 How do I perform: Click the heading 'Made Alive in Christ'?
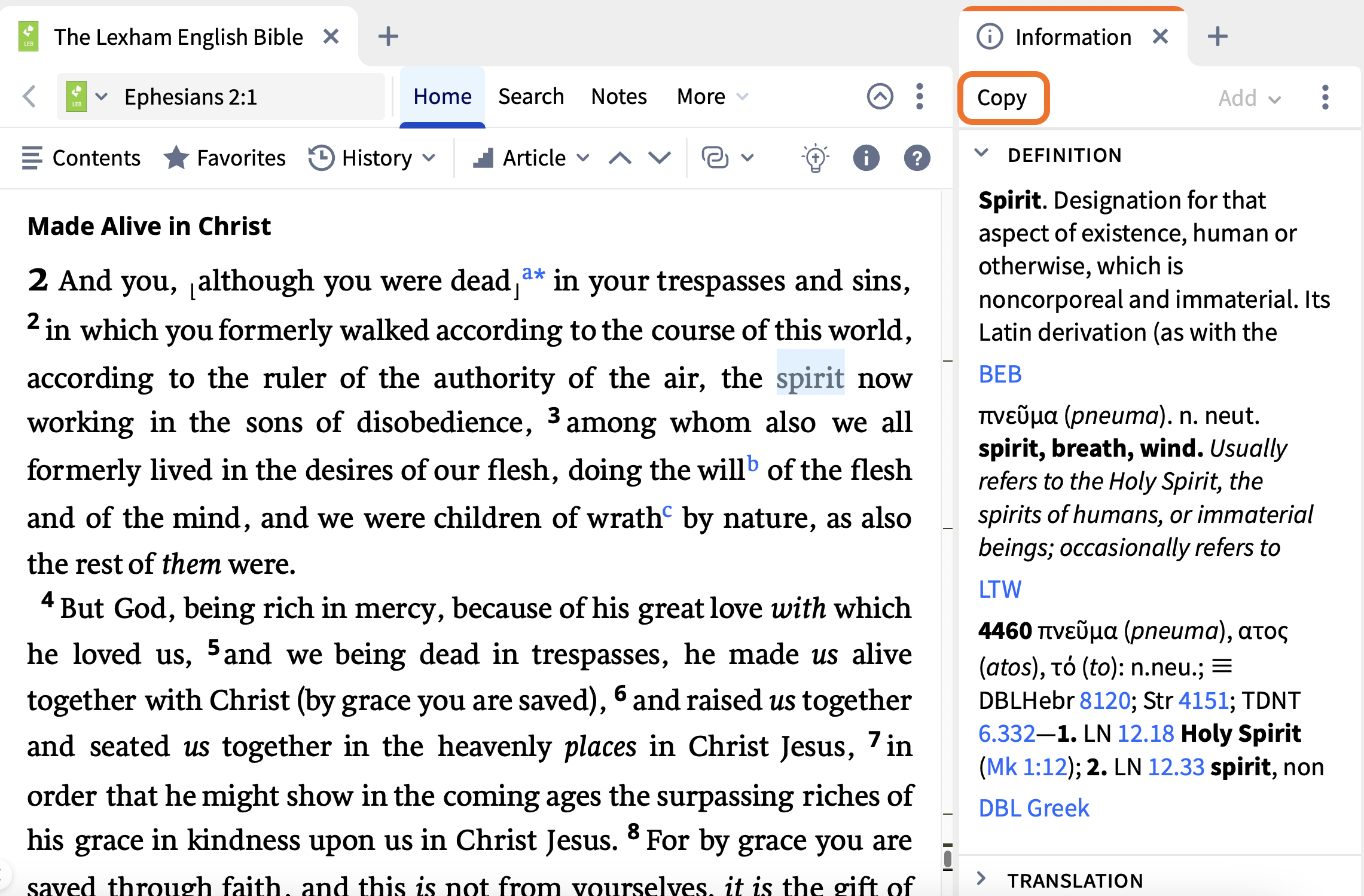coord(149,227)
